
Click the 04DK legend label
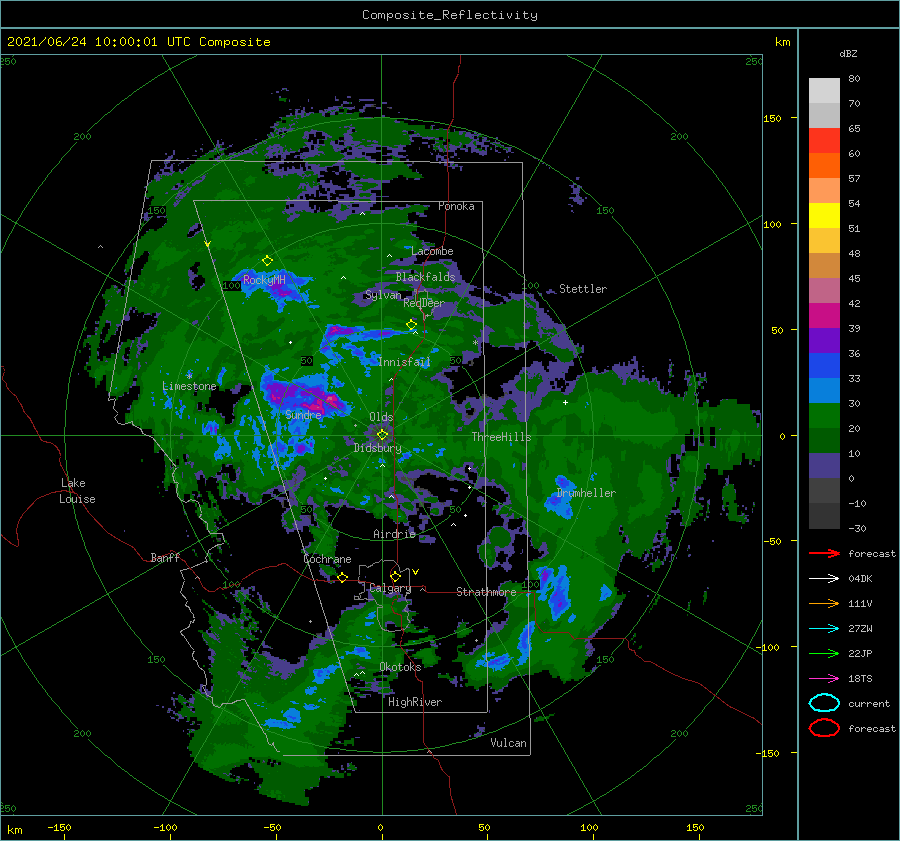(x=860, y=578)
